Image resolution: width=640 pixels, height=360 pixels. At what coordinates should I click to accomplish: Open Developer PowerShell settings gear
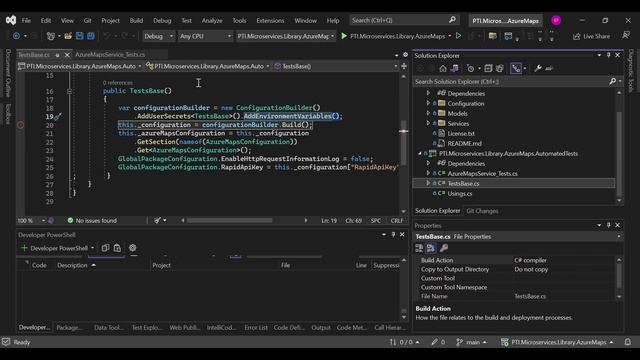[x=133, y=248]
